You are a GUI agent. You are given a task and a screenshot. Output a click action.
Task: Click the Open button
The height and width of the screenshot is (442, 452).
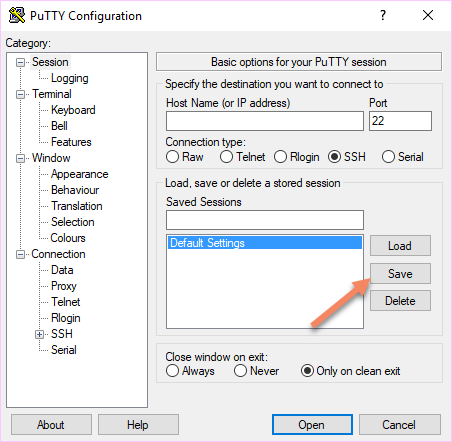(x=312, y=425)
